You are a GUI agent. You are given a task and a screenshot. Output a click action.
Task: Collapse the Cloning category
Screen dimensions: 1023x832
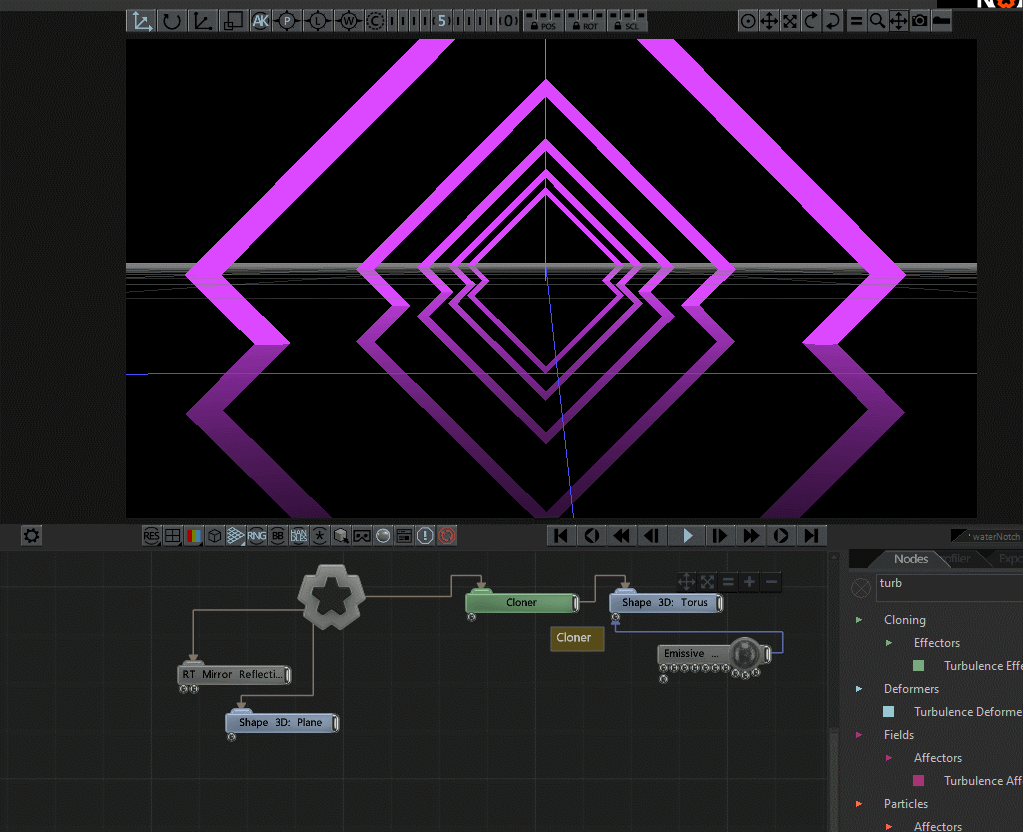click(859, 620)
